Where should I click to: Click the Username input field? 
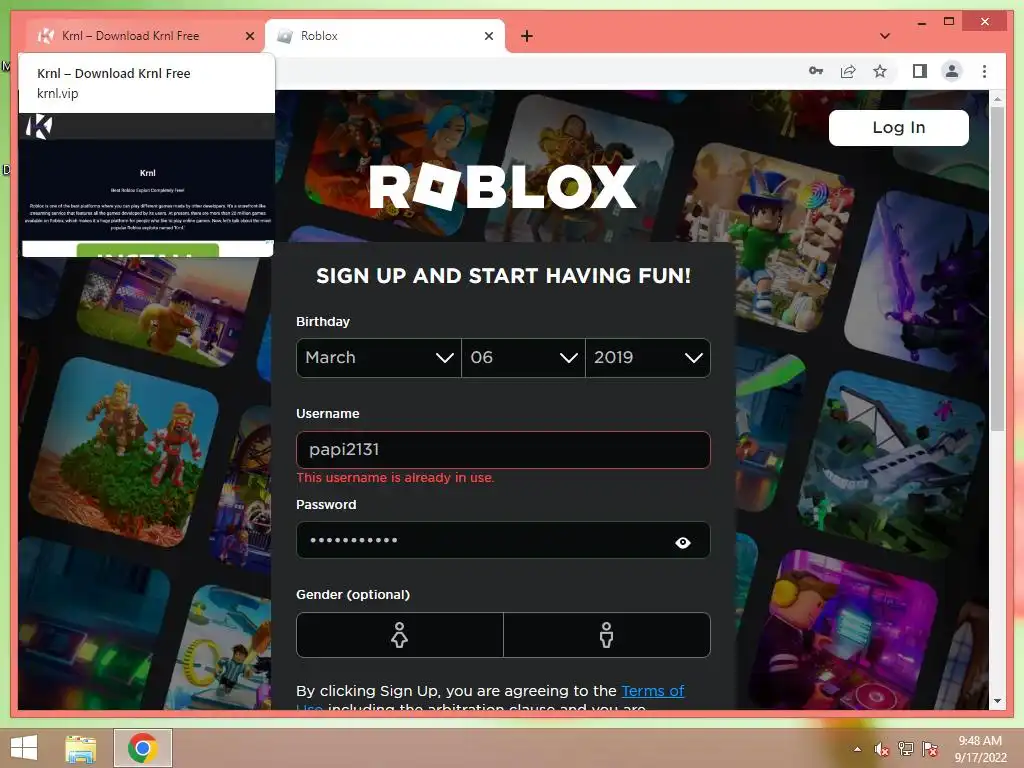tap(503, 449)
